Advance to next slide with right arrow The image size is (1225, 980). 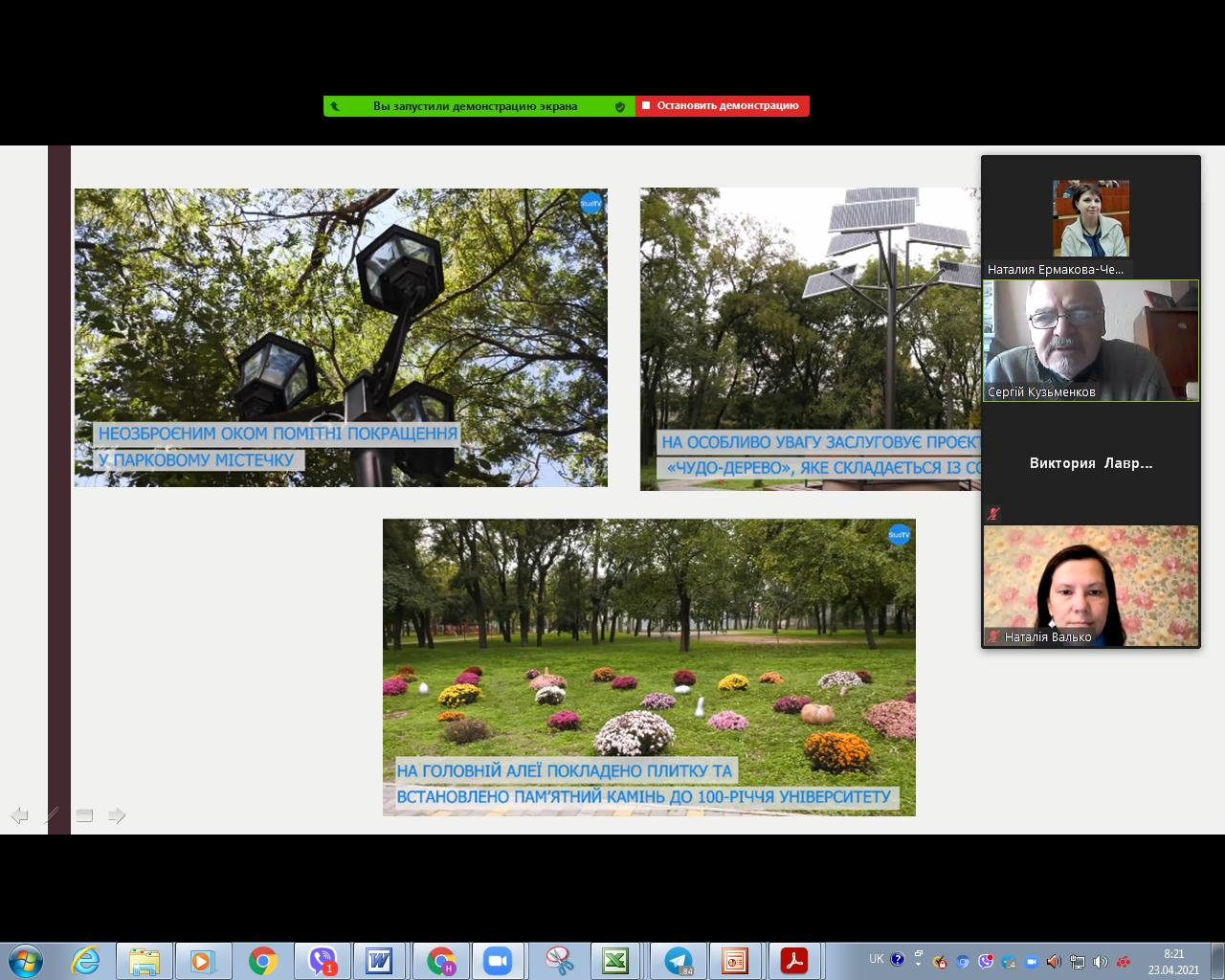pyautogui.click(x=117, y=815)
